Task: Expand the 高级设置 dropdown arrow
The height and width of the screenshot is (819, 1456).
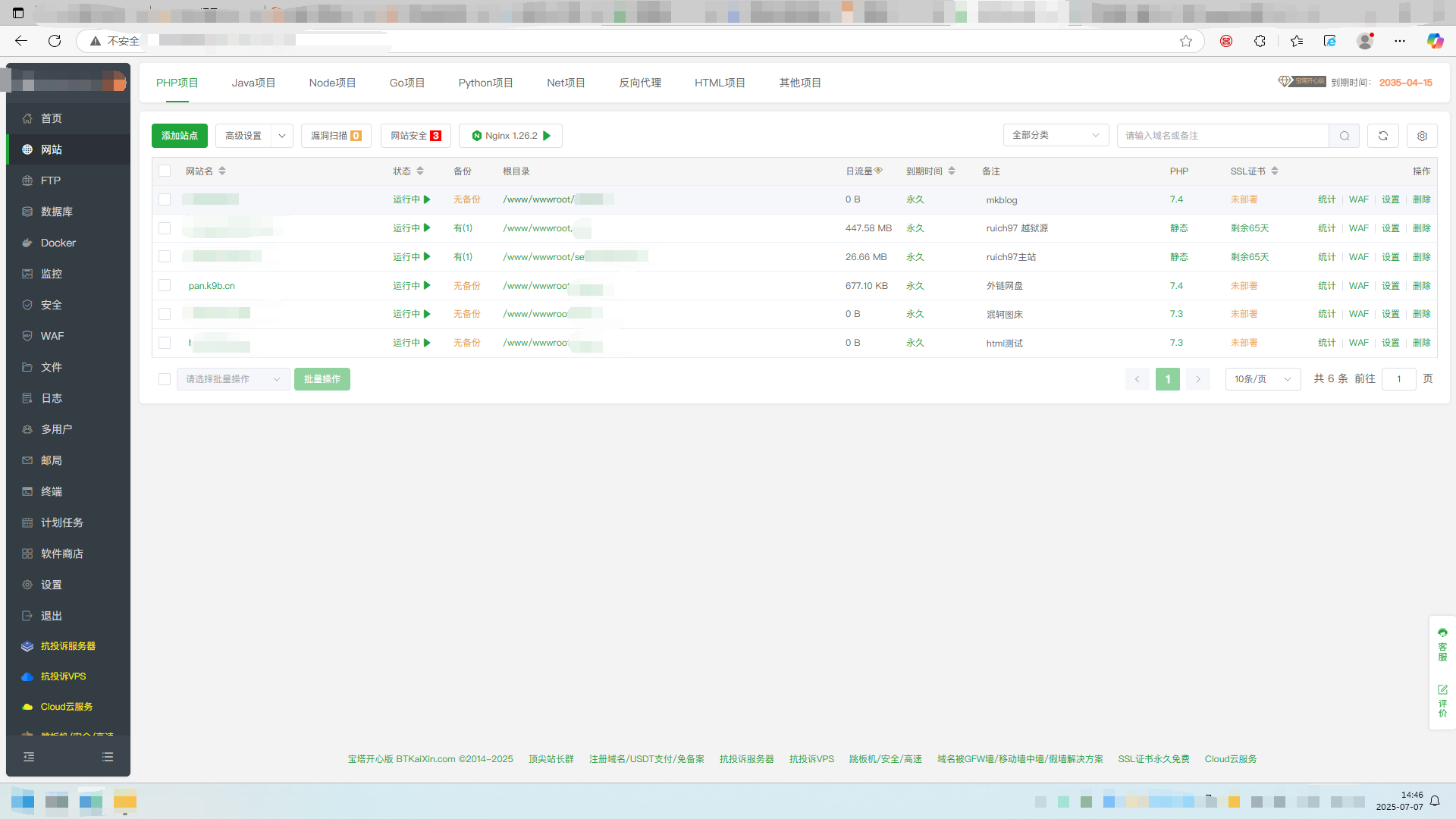Action: [282, 136]
